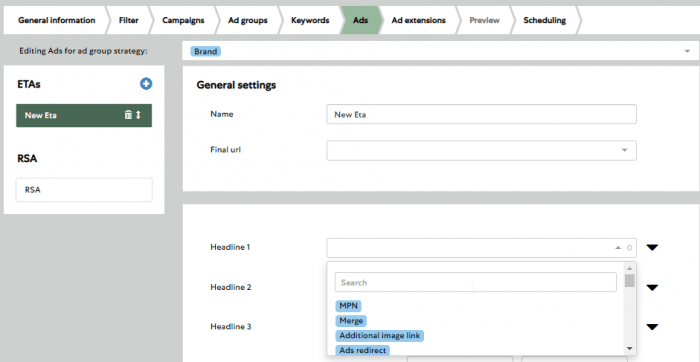Screen dimensions: 700x362
Task: Focus the Name input field
Action: pyautogui.click(x=481, y=114)
